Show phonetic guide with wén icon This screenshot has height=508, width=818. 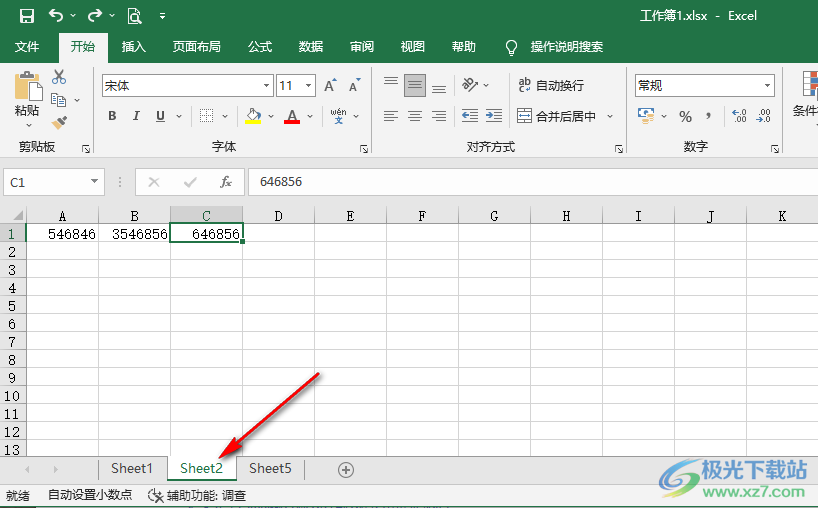[339, 116]
